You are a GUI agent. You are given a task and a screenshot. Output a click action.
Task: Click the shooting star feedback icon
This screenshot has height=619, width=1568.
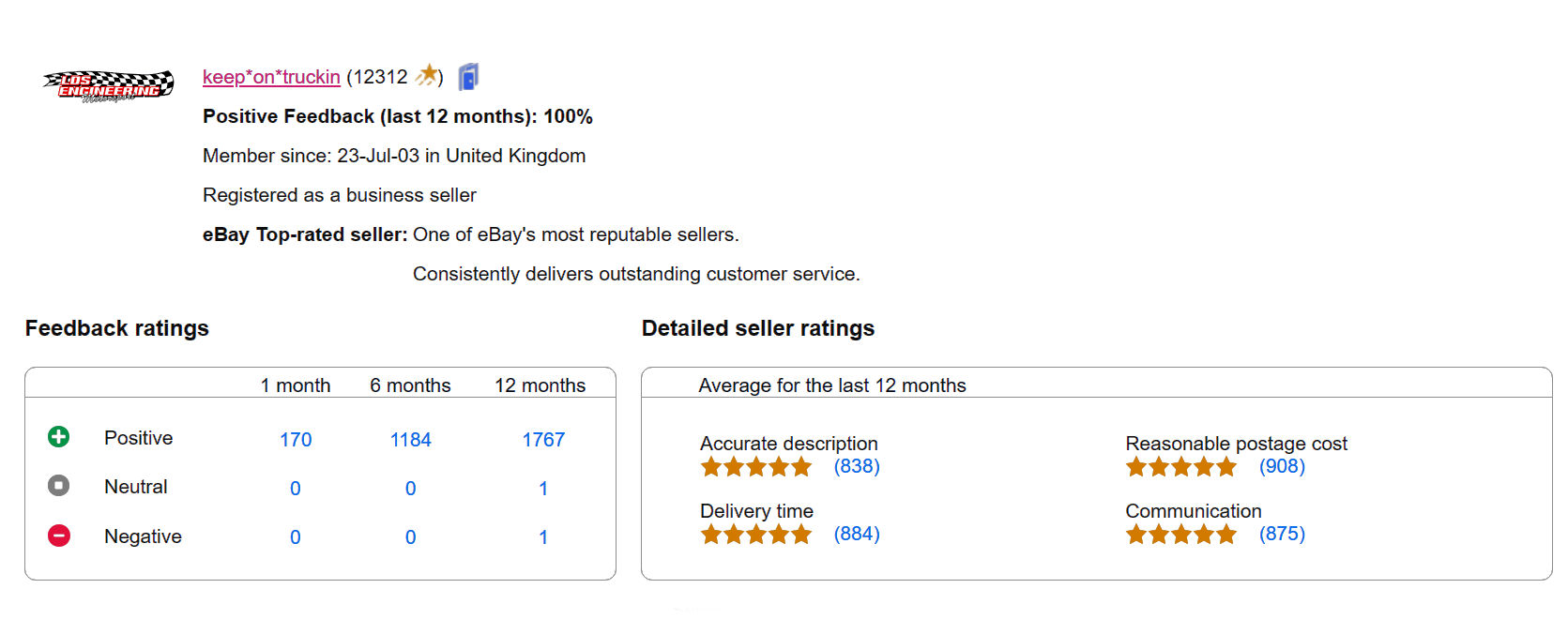[427, 75]
